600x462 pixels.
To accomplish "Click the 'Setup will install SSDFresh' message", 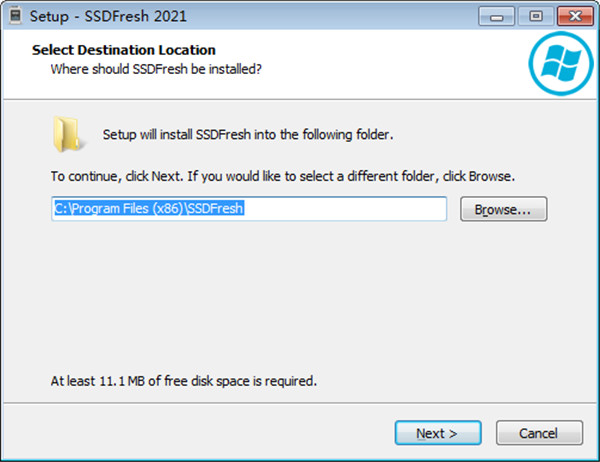I will [x=248, y=134].
